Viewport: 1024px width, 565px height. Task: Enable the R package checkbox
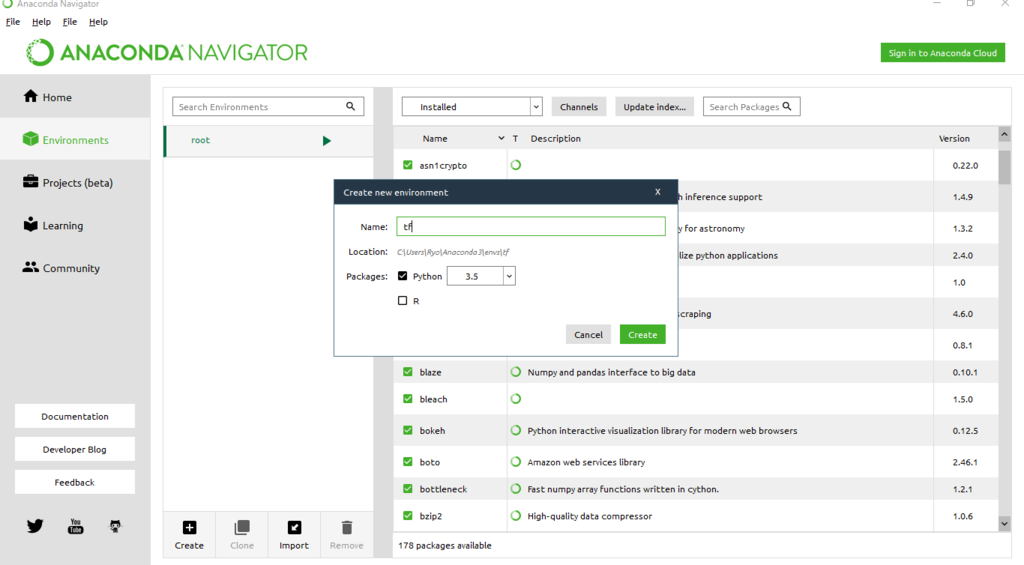[402, 300]
